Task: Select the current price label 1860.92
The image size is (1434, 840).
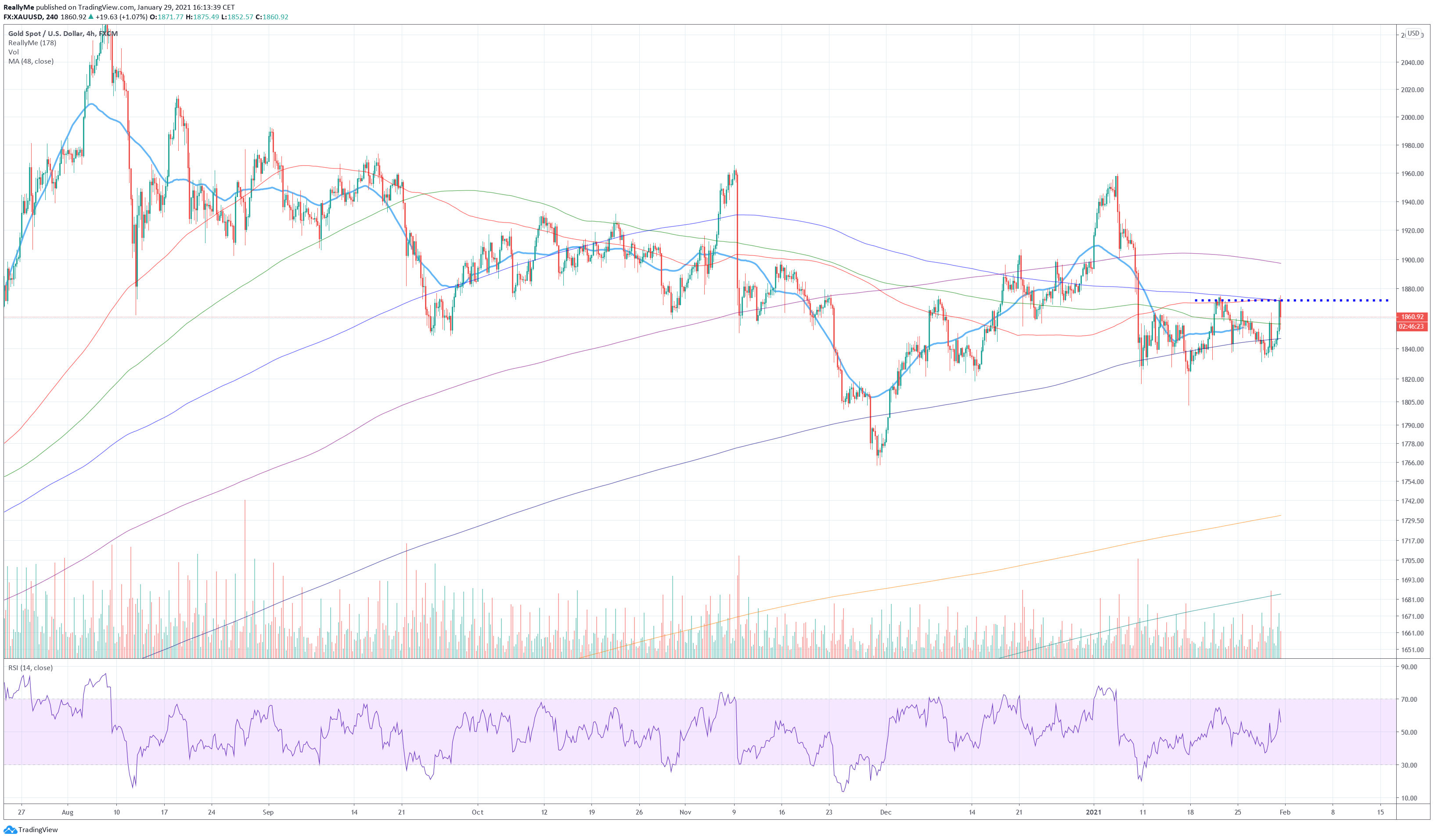Action: pyautogui.click(x=1411, y=317)
